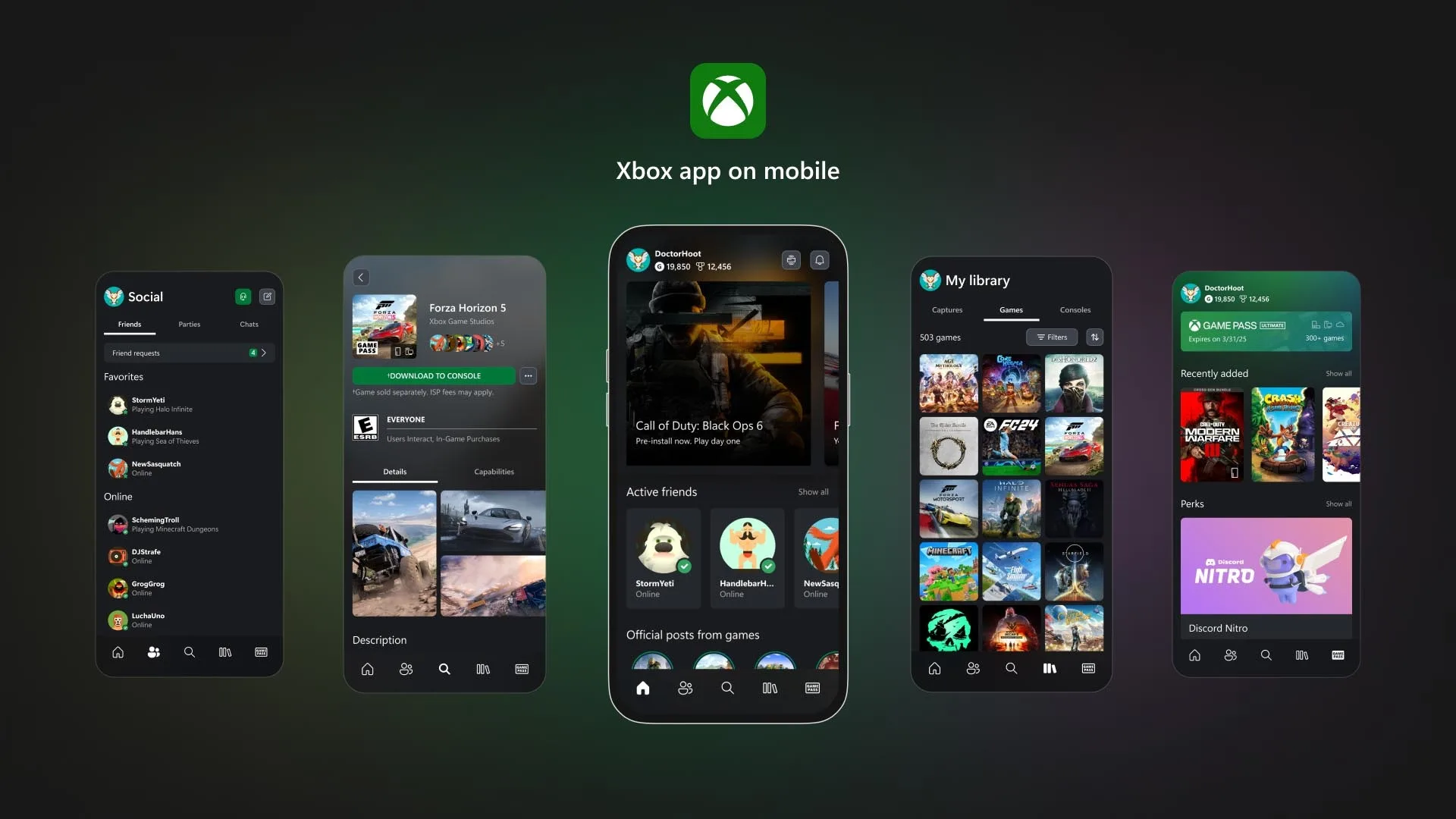This screenshot has width=1456, height=819.
Task: Enable download to console for Forza Horizon 5
Action: (433, 375)
